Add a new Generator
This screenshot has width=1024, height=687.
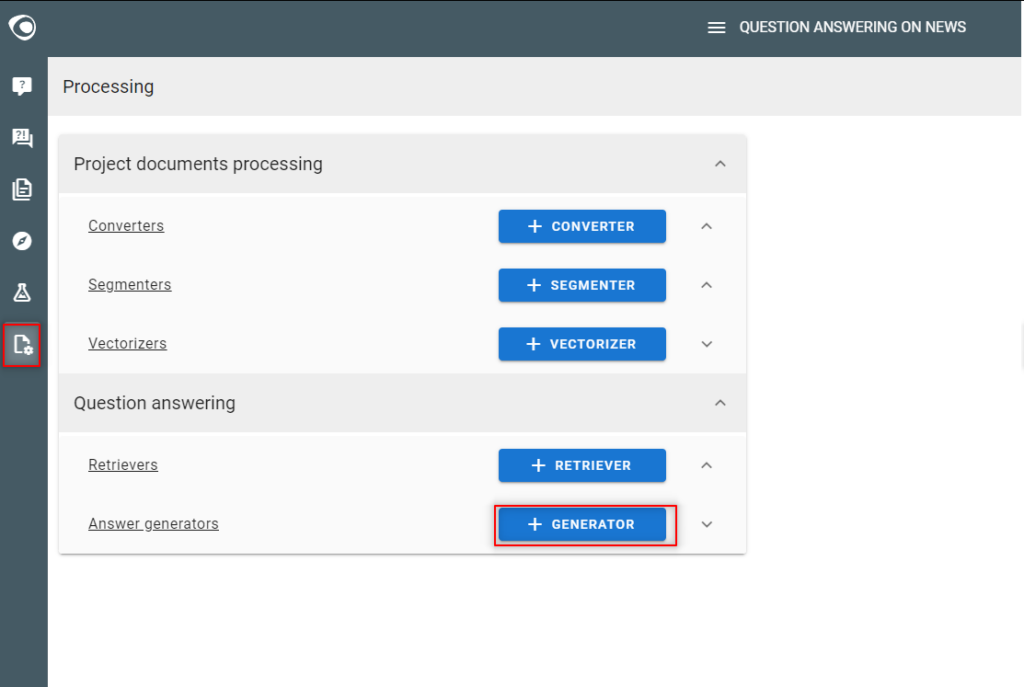click(x=582, y=524)
